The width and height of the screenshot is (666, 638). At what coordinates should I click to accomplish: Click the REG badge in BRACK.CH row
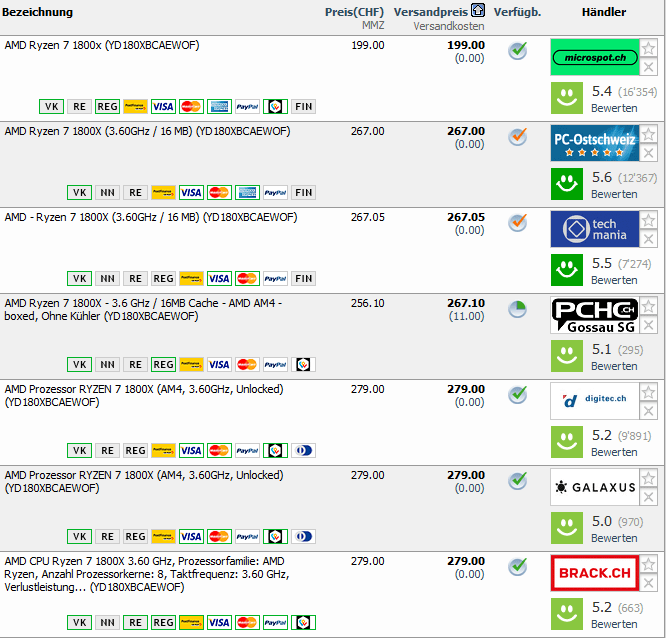pos(163,622)
